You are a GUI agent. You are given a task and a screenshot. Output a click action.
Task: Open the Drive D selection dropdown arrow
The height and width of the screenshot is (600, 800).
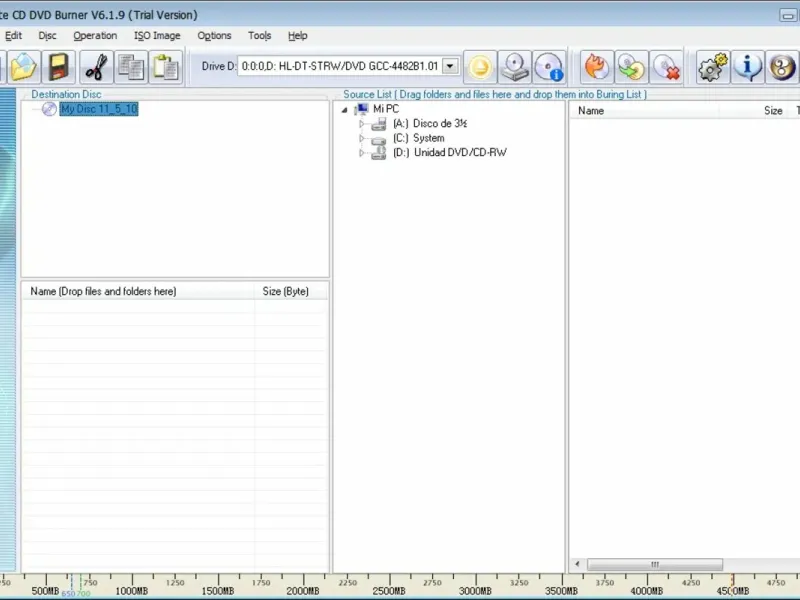(x=450, y=66)
